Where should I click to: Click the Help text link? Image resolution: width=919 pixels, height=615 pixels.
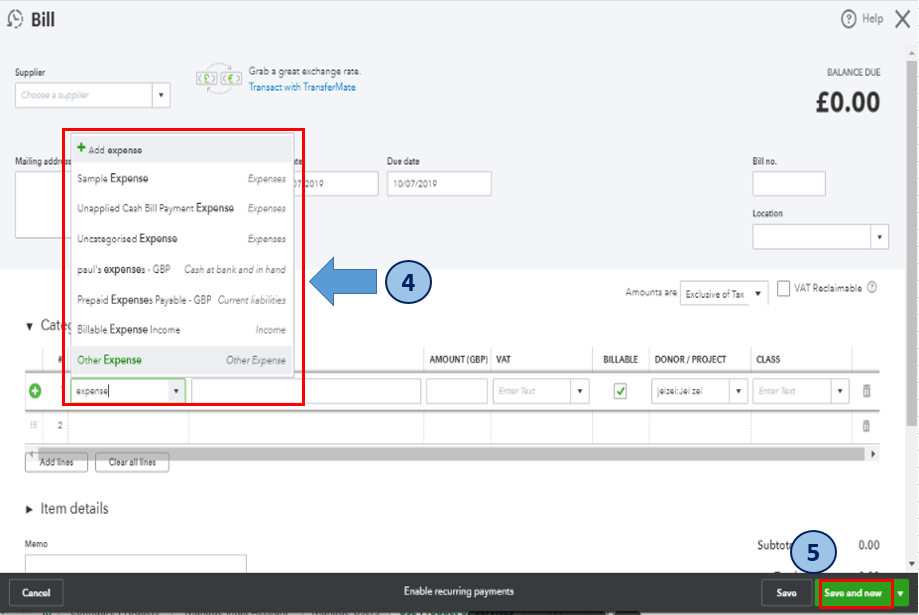tap(872, 19)
